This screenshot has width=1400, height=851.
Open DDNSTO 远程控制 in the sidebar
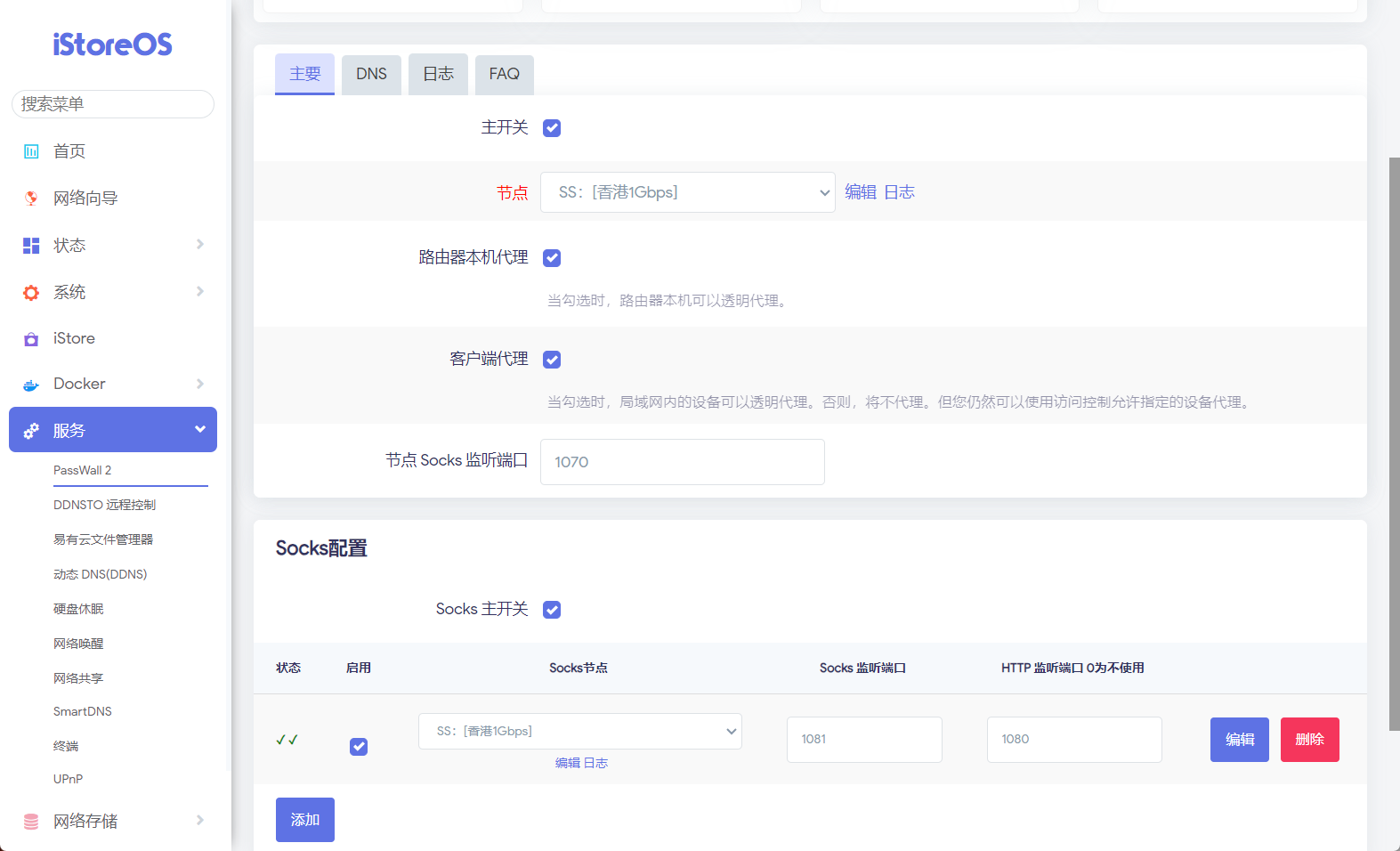[x=105, y=505]
